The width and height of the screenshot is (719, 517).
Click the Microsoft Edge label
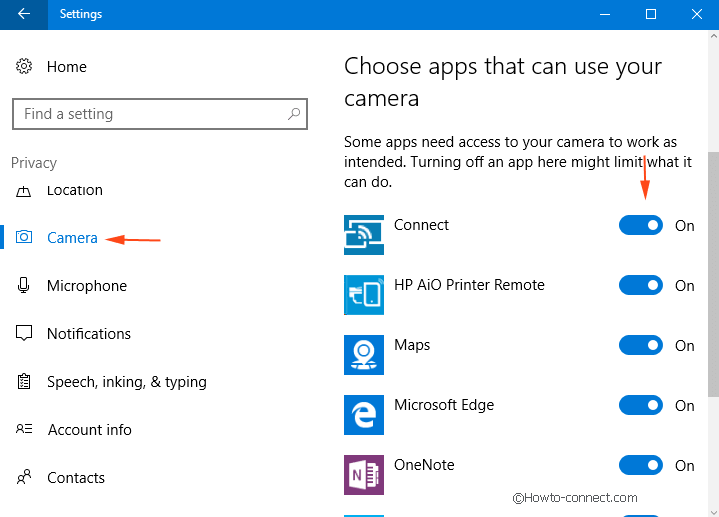point(444,405)
